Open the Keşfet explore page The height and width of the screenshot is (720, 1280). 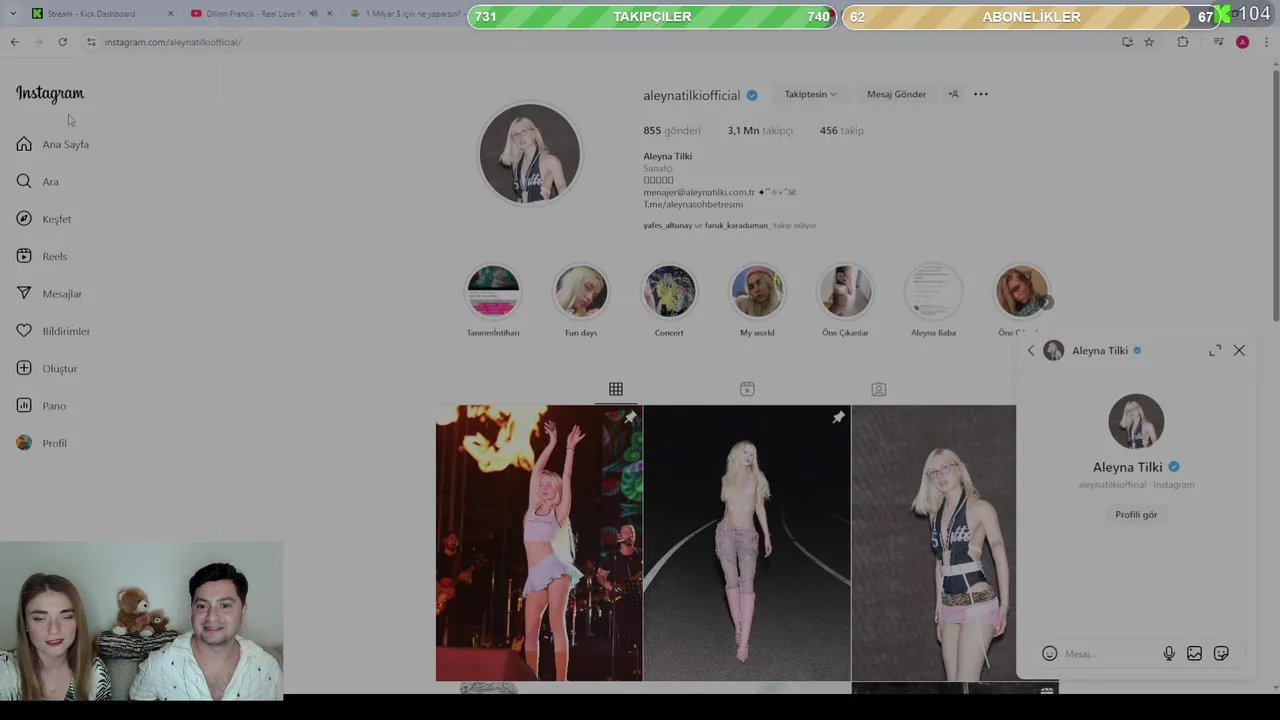click(x=44, y=219)
